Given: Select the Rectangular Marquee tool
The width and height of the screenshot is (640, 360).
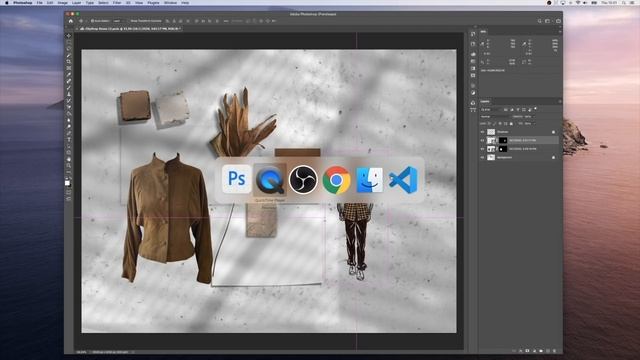Looking at the screenshot, I should point(69,42).
